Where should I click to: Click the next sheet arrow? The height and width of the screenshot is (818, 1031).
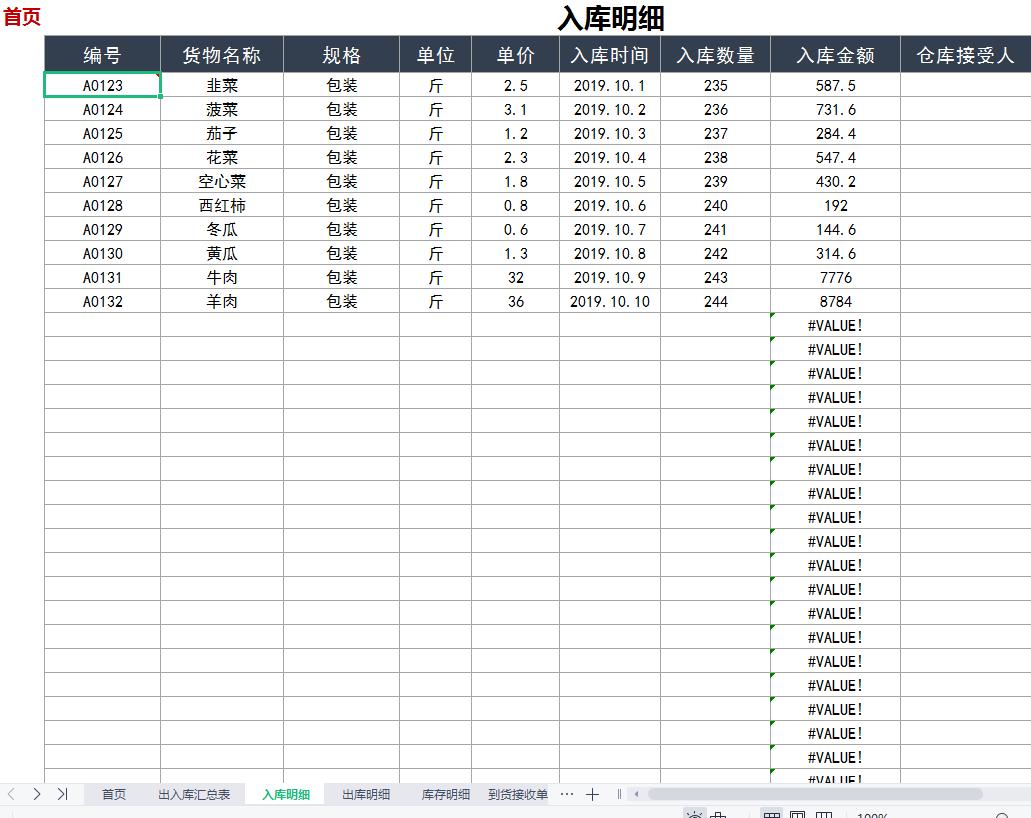pos(37,793)
